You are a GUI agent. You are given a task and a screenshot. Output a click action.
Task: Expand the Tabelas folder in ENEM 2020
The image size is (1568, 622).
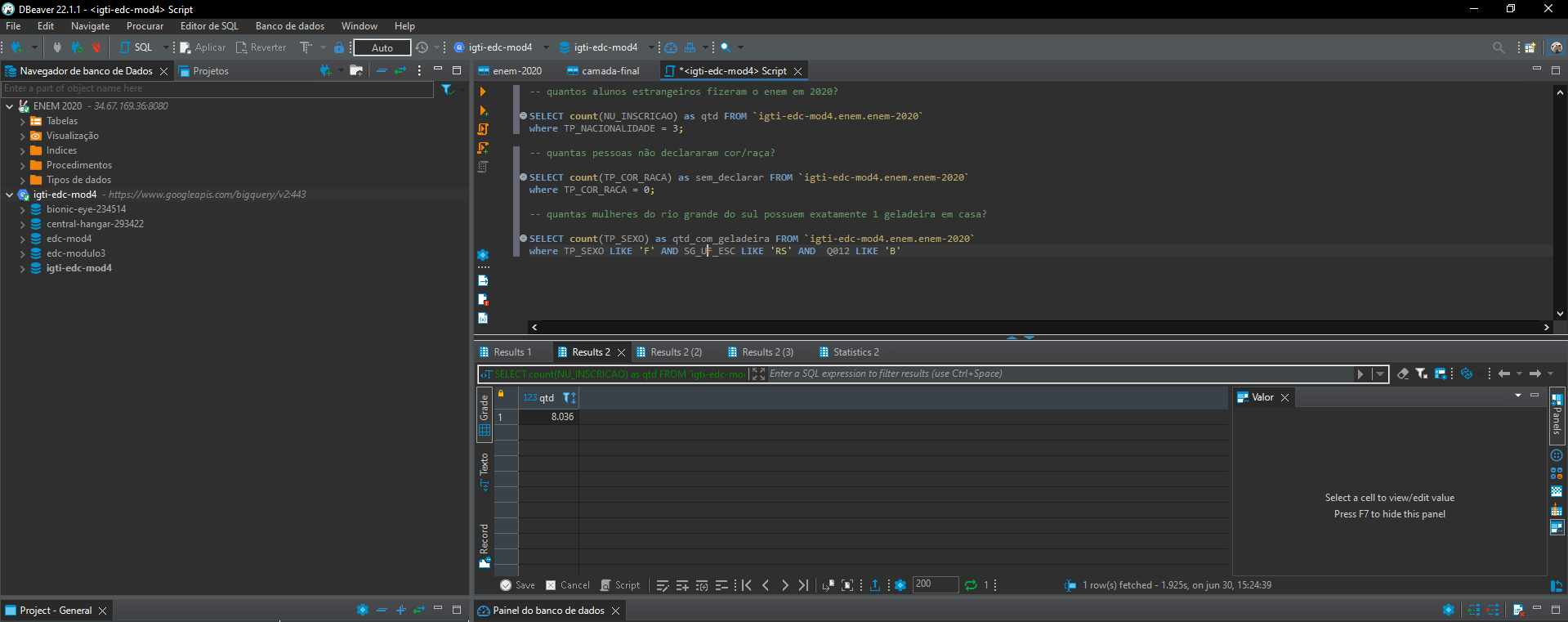click(x=23, y=121)
